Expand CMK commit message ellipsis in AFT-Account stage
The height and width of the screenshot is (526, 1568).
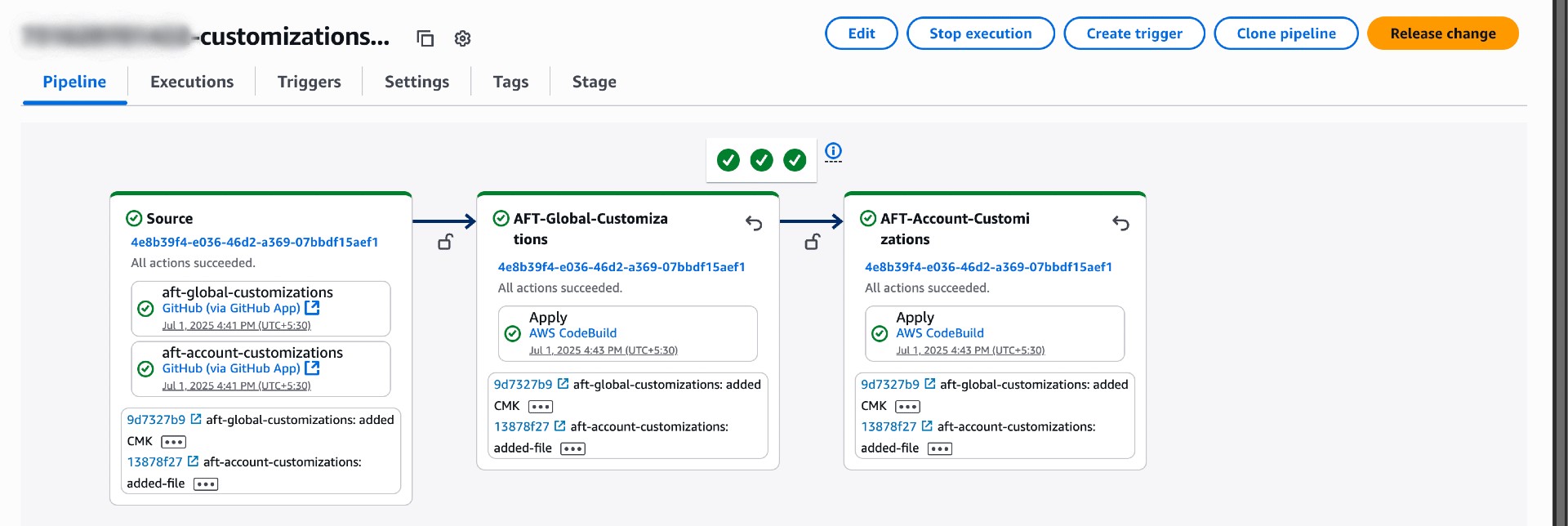[x=907, y=407]
